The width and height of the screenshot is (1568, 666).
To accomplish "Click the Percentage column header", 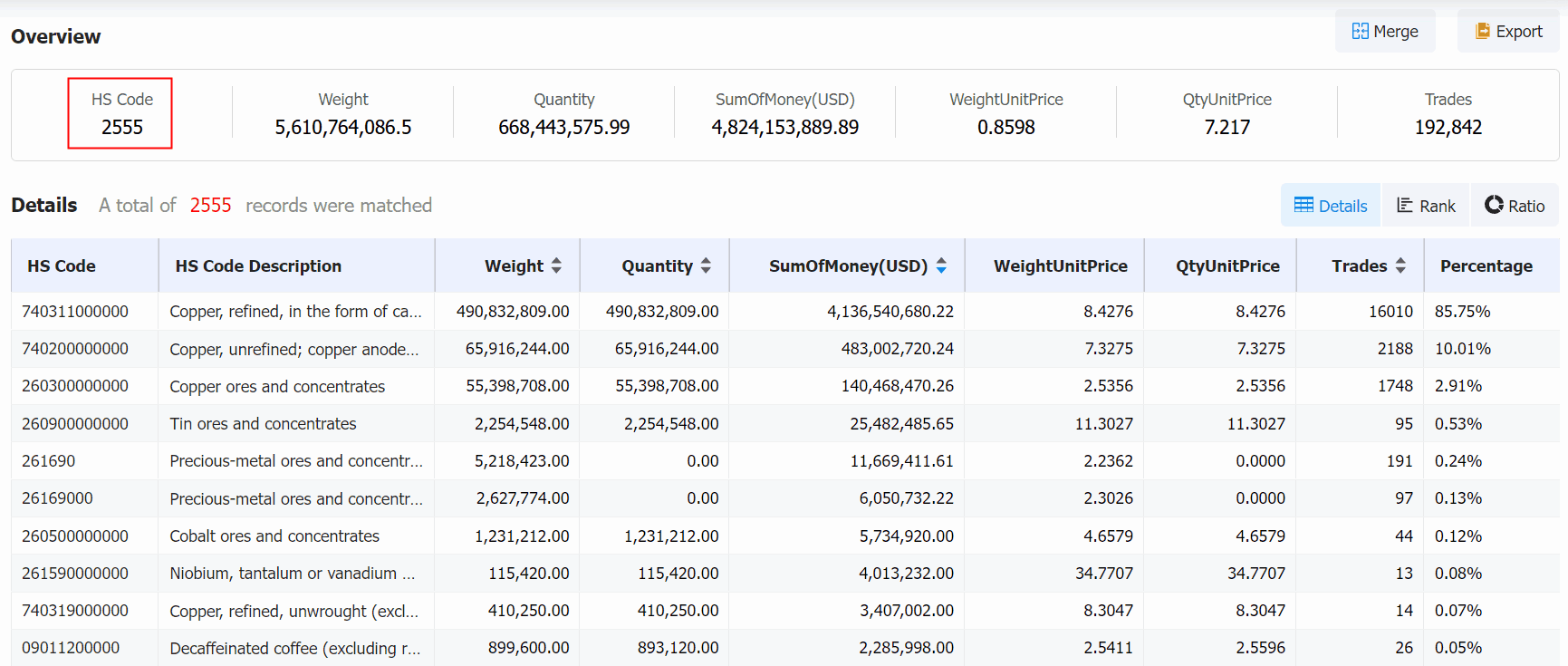I will 1491,265.
